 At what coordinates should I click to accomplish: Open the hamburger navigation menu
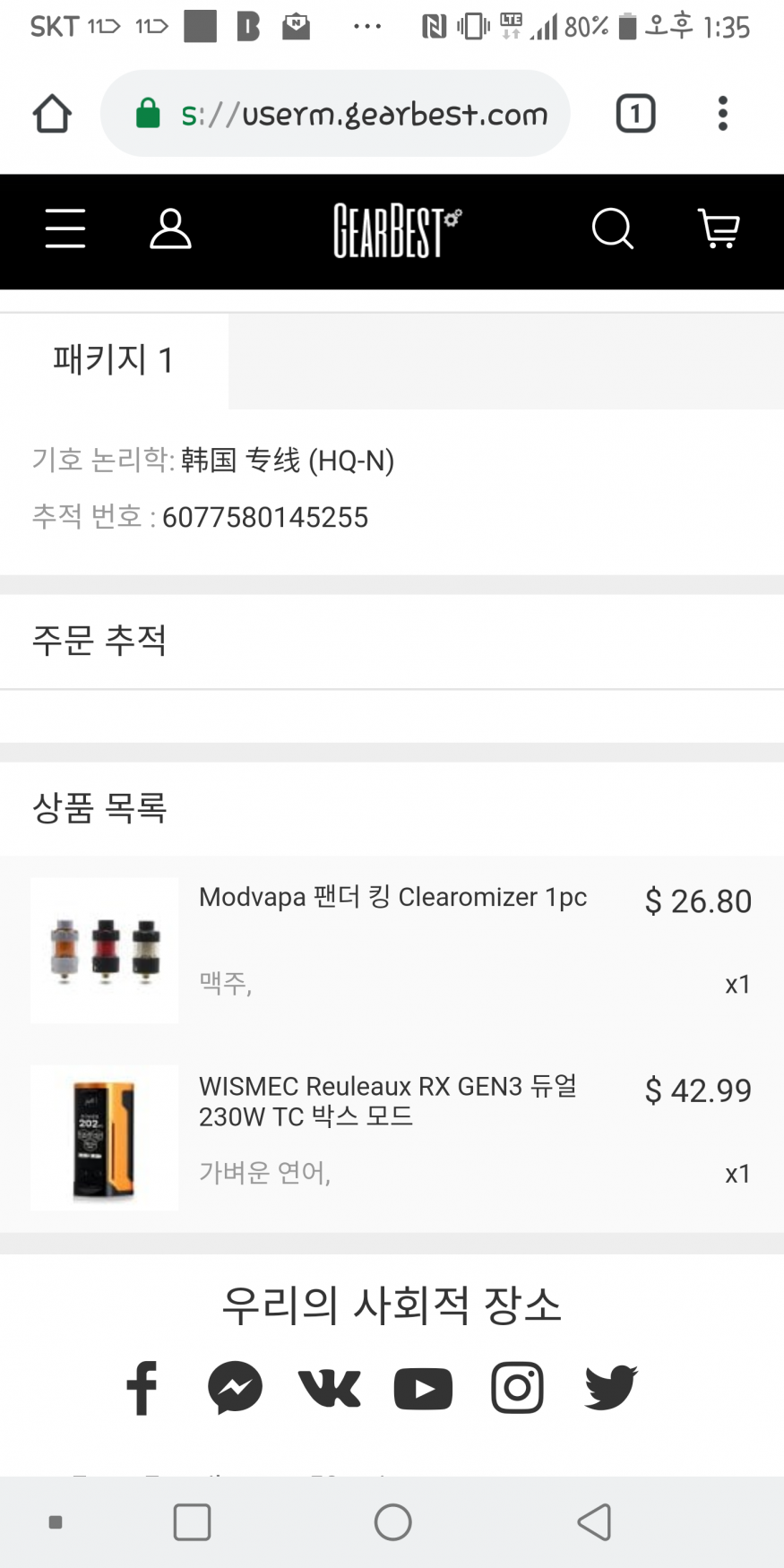tap(65, 228)
